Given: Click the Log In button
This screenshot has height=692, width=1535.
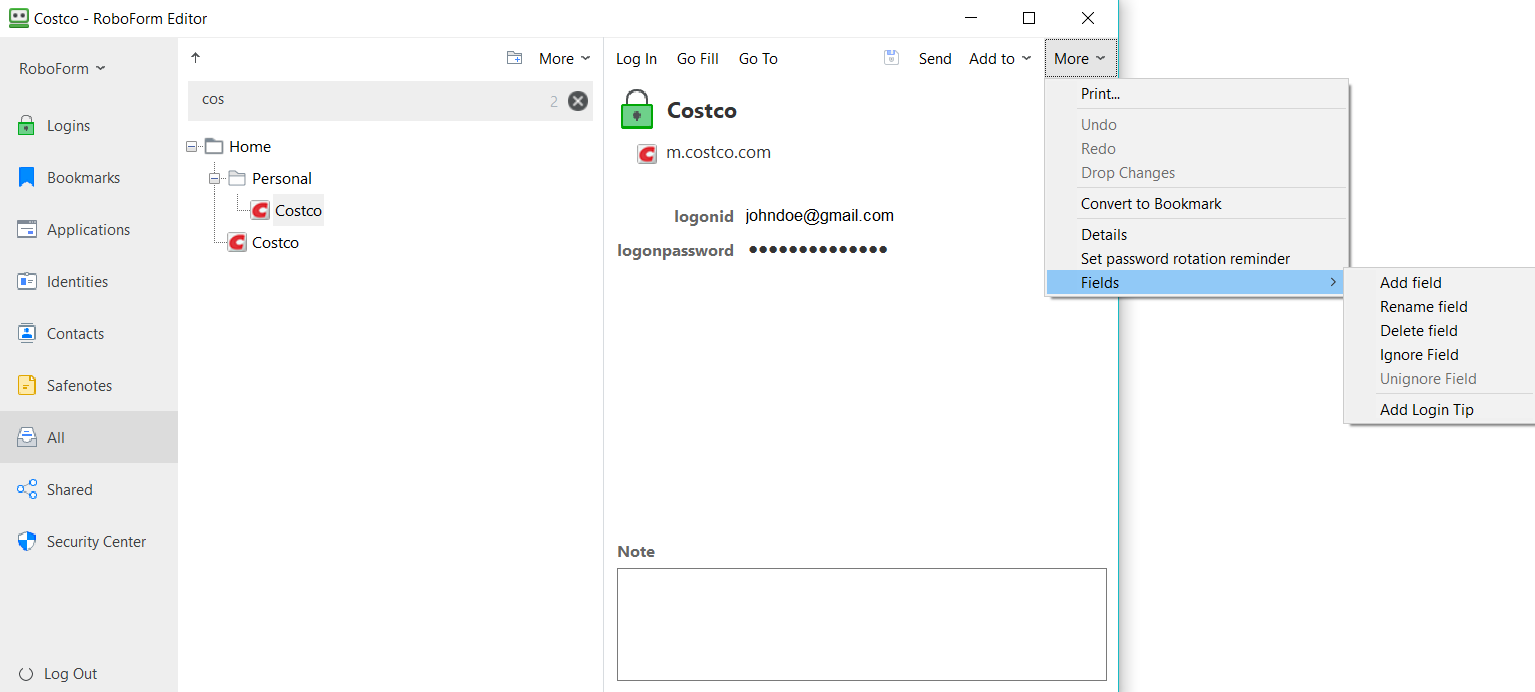Looking at the screenshot, I should click(636, 59).
